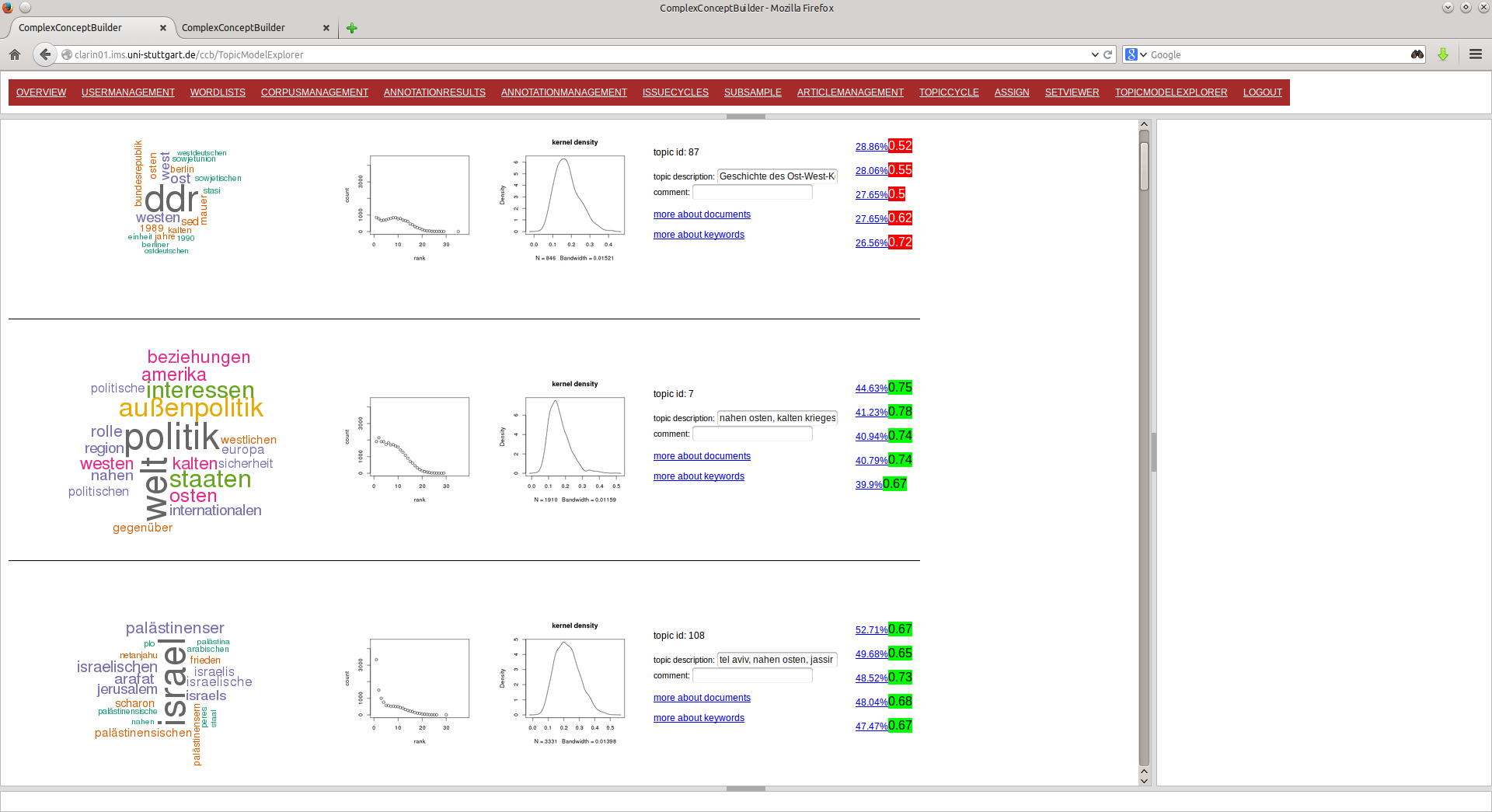Select TOPICMODELEXPLORER in the menu

(1171, 92)
